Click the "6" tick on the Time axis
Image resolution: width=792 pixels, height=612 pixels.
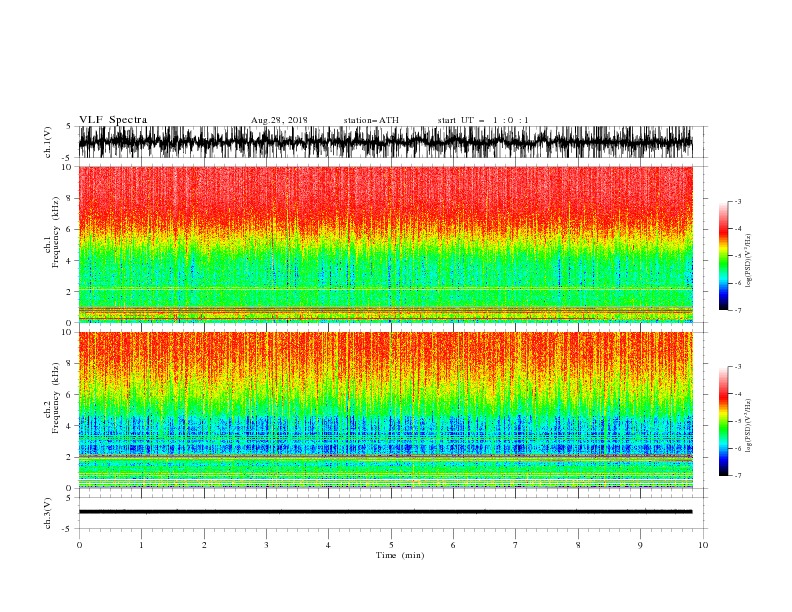tap(453, 545)
